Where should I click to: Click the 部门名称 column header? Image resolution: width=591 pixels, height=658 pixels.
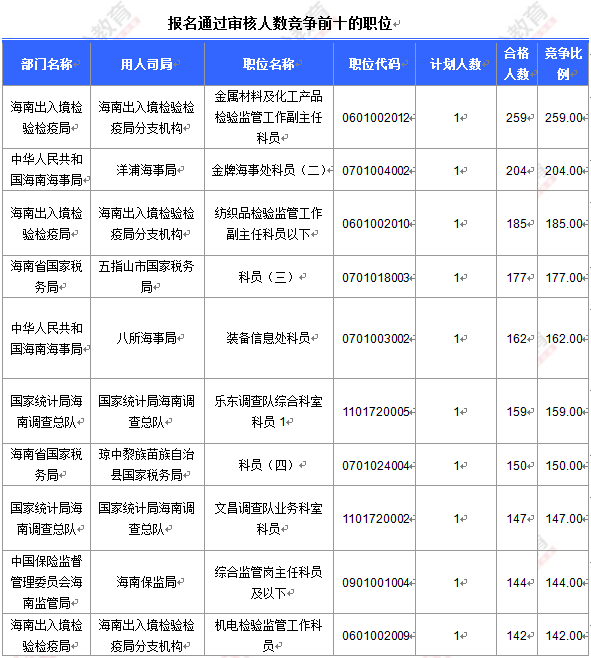(x=47, y=64)
